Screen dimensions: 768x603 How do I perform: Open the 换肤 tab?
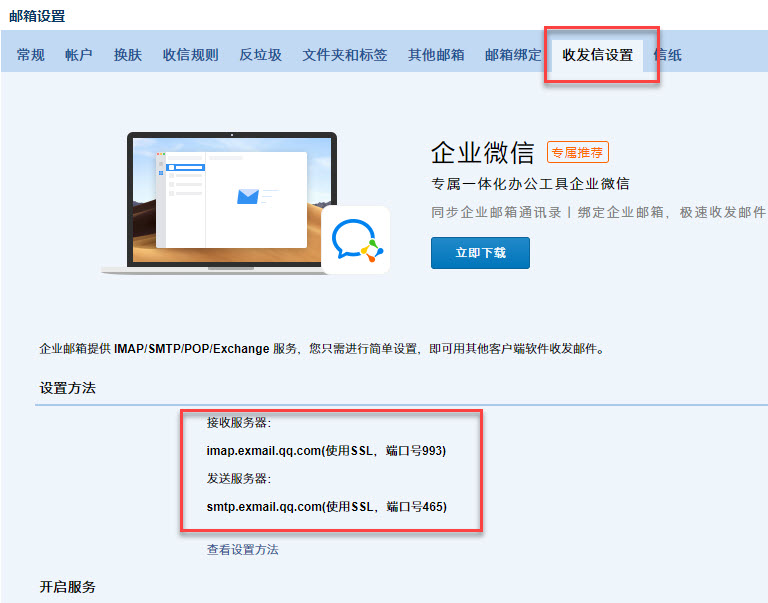click(x=128, y=55)
